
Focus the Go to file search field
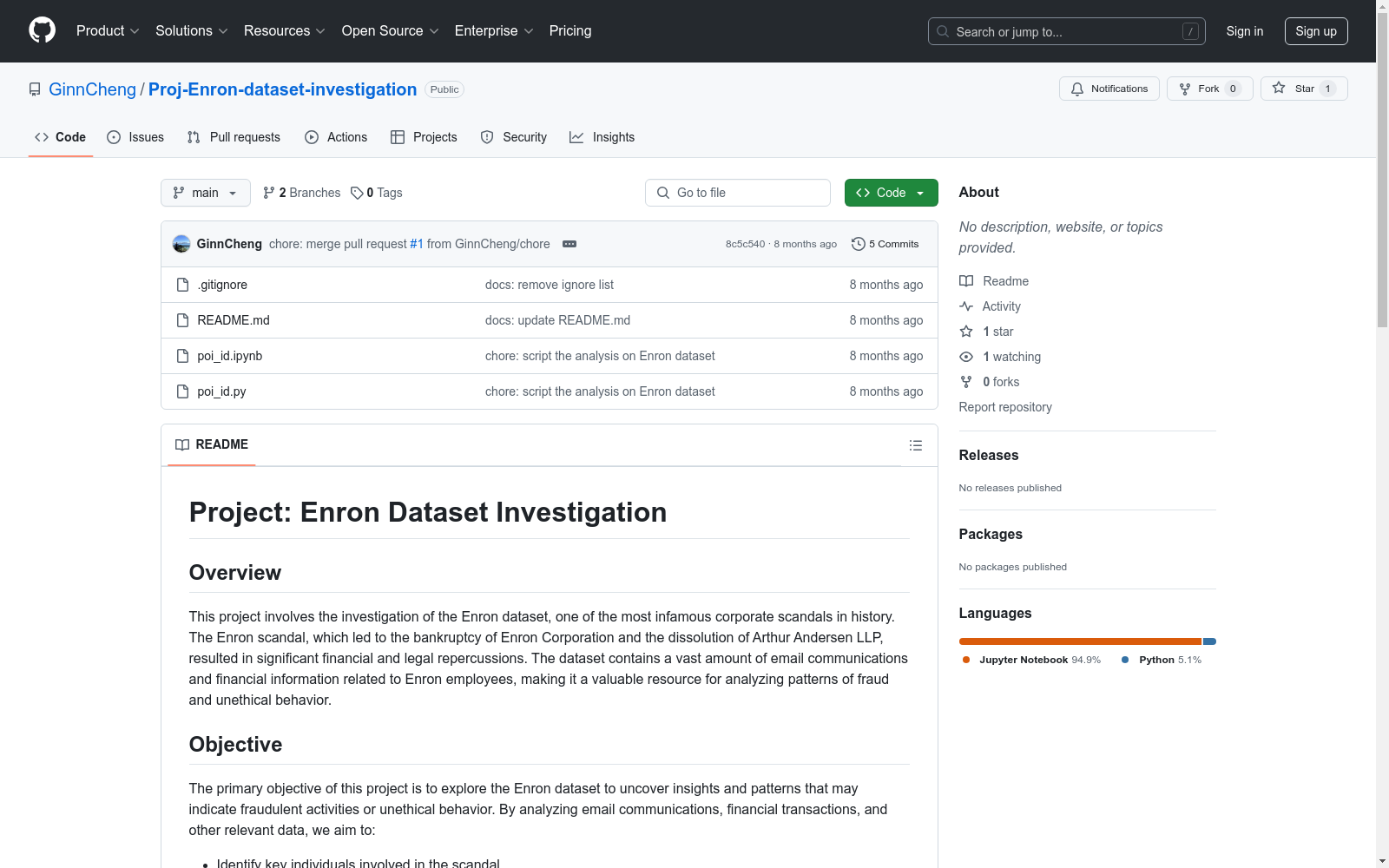click(x=738, y=193)
